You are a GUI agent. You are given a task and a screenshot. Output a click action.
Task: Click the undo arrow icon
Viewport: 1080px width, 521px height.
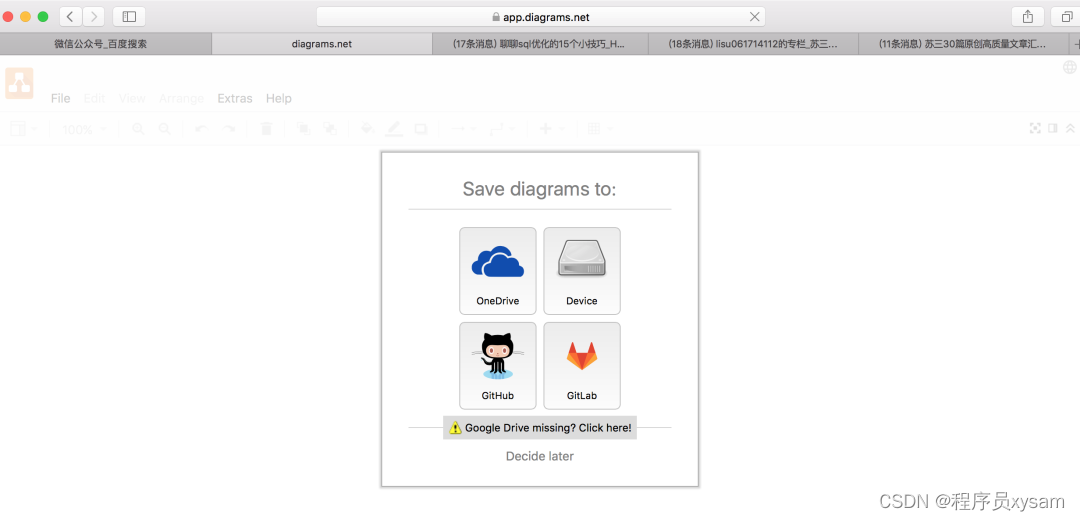tap(201, 129)
